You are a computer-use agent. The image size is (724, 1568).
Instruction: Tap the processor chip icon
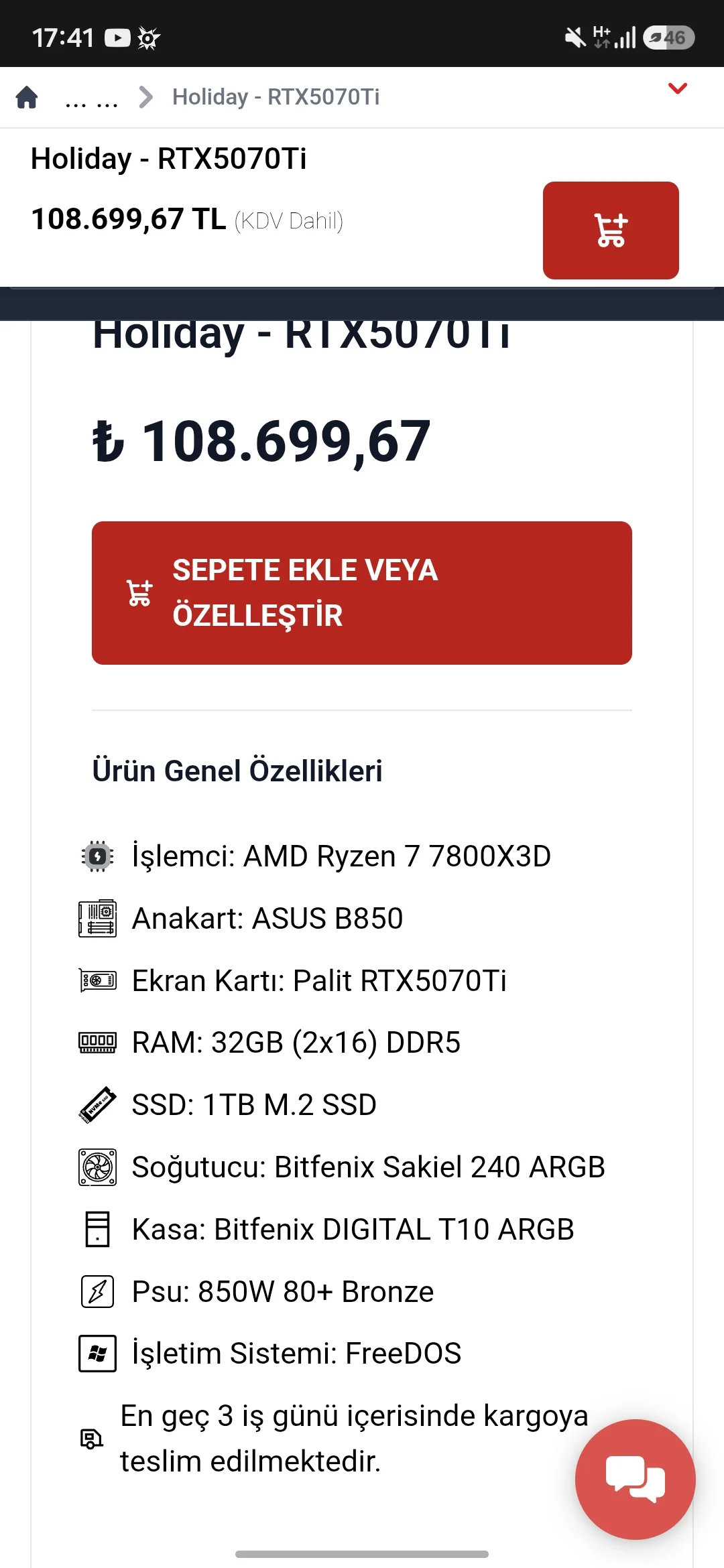97,856
